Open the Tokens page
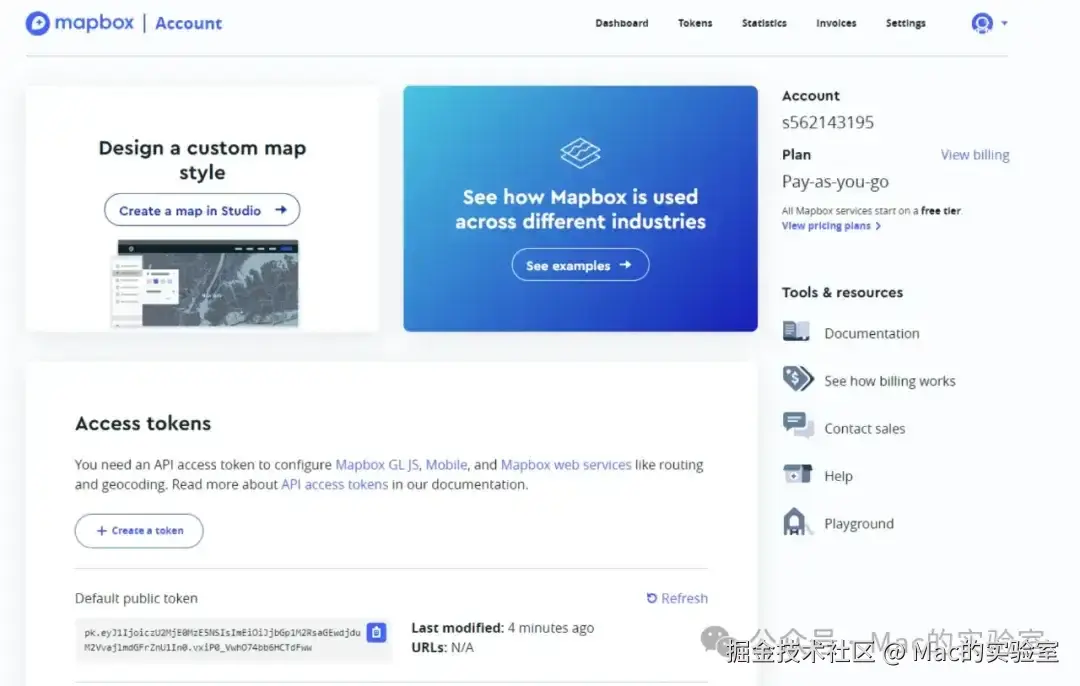Viewport: 1080px width, 686px height. (x=695, y=23)
